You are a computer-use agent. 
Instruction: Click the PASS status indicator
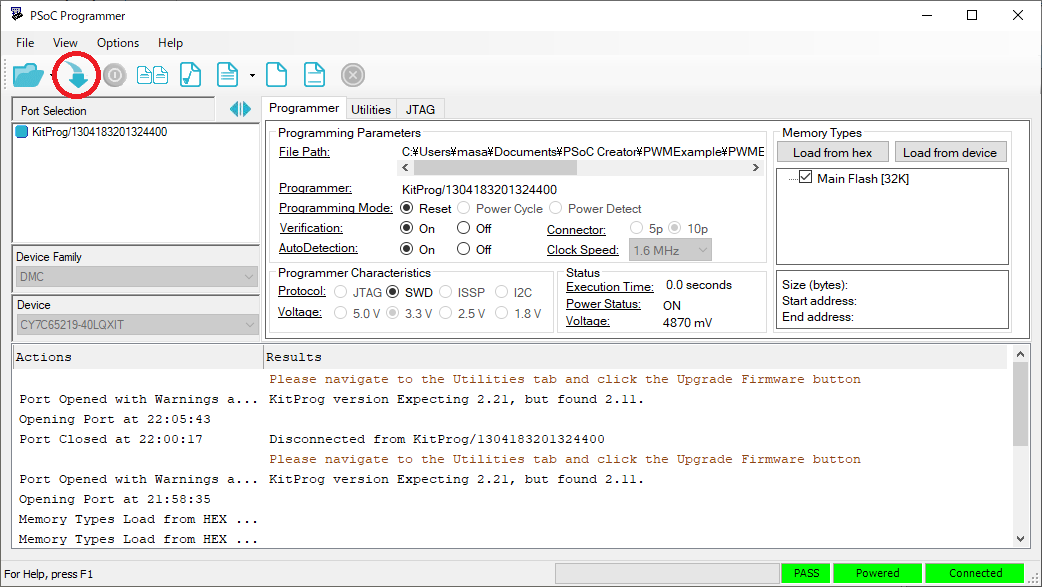coord(806,573)
